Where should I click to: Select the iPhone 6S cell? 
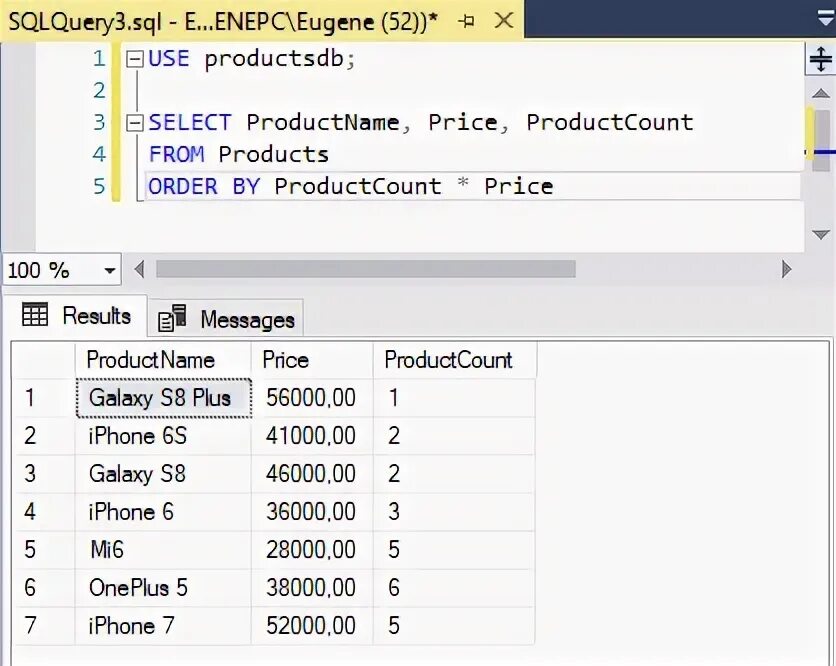(163, 436)
